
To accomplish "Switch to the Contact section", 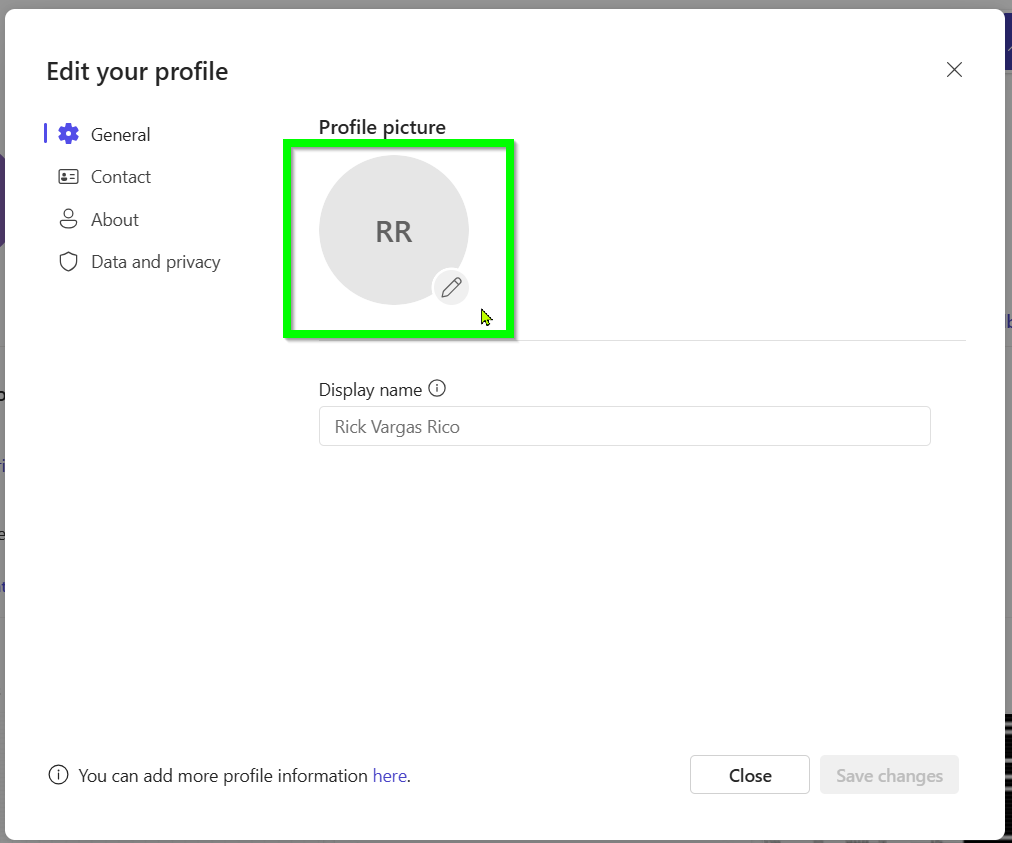I will tap(120, 176).
